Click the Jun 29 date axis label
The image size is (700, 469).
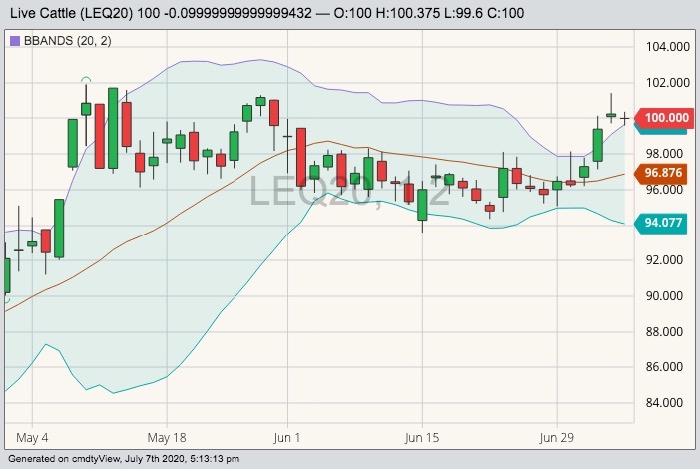[x=556, y=438]
